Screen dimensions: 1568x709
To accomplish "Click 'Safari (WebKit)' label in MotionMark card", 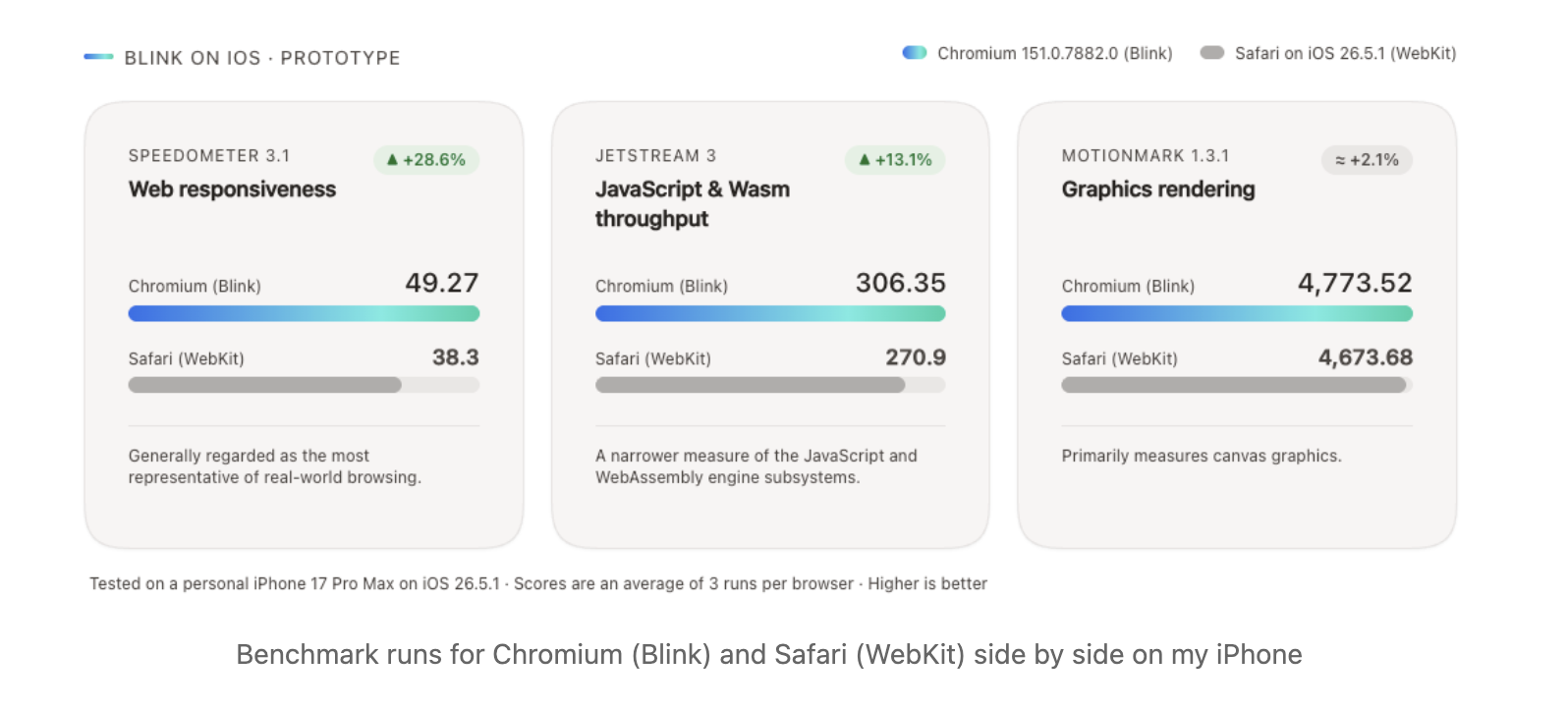I will (x=1119, y=358).
